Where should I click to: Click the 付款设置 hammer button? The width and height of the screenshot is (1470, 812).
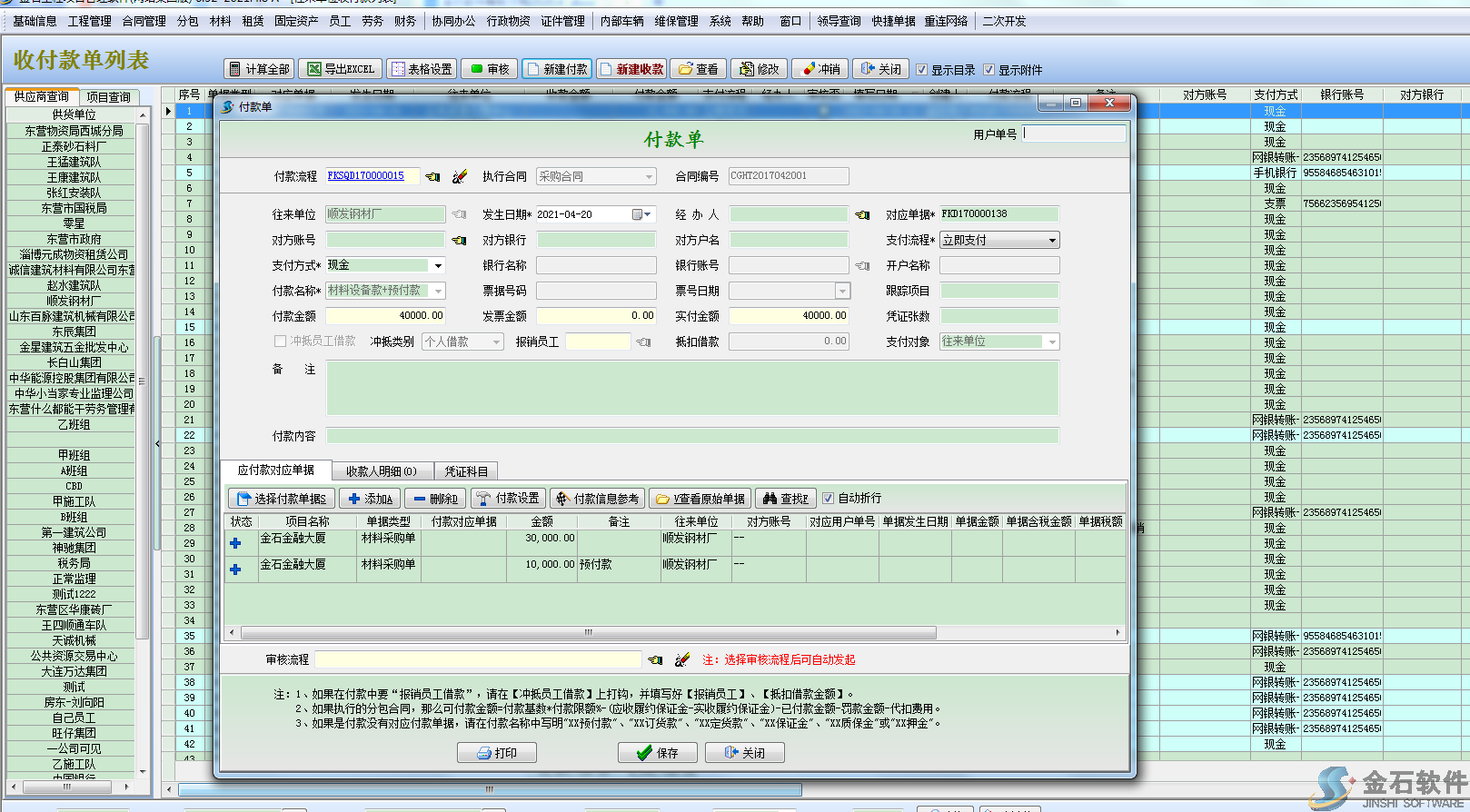tap(508, 499)
